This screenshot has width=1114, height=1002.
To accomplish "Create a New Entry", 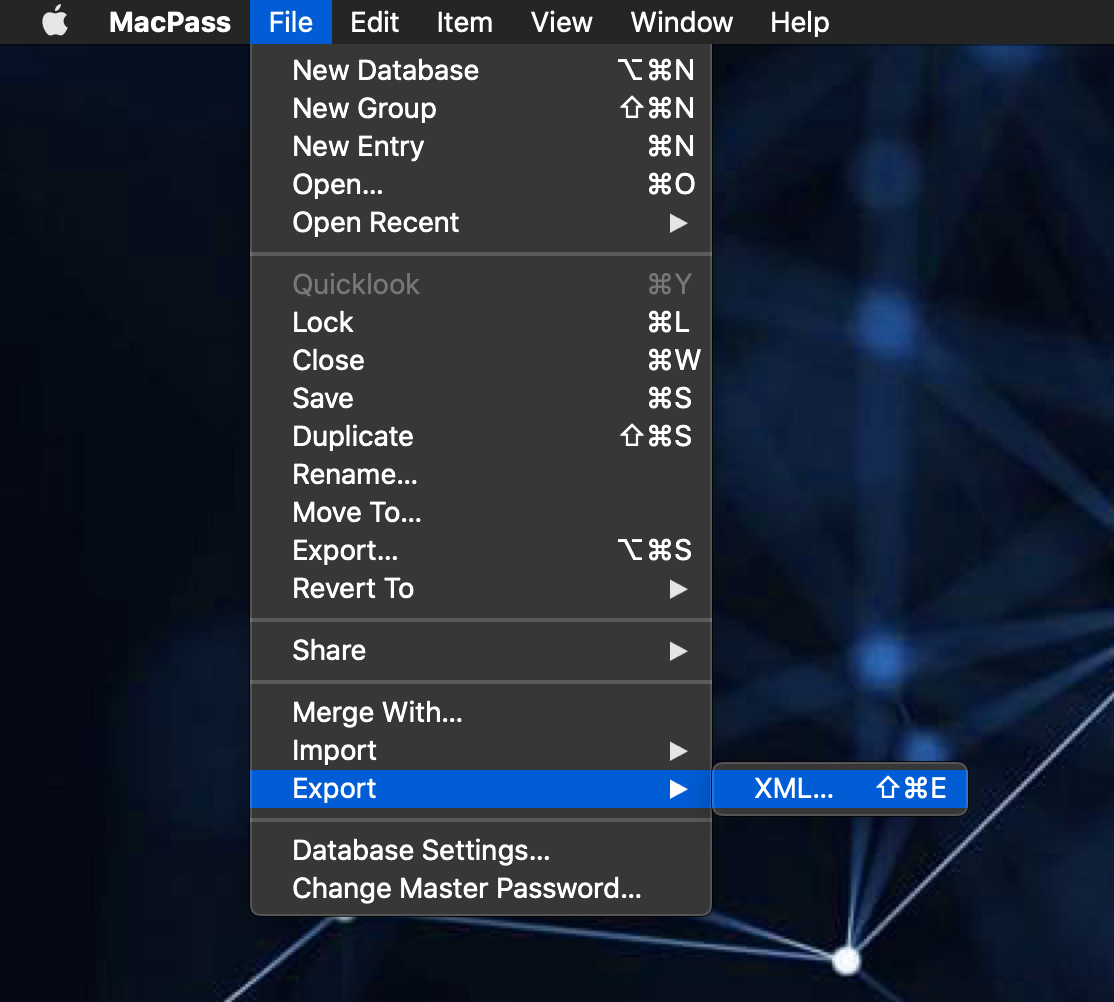I will pyautogui.click(x=358, y=146).
